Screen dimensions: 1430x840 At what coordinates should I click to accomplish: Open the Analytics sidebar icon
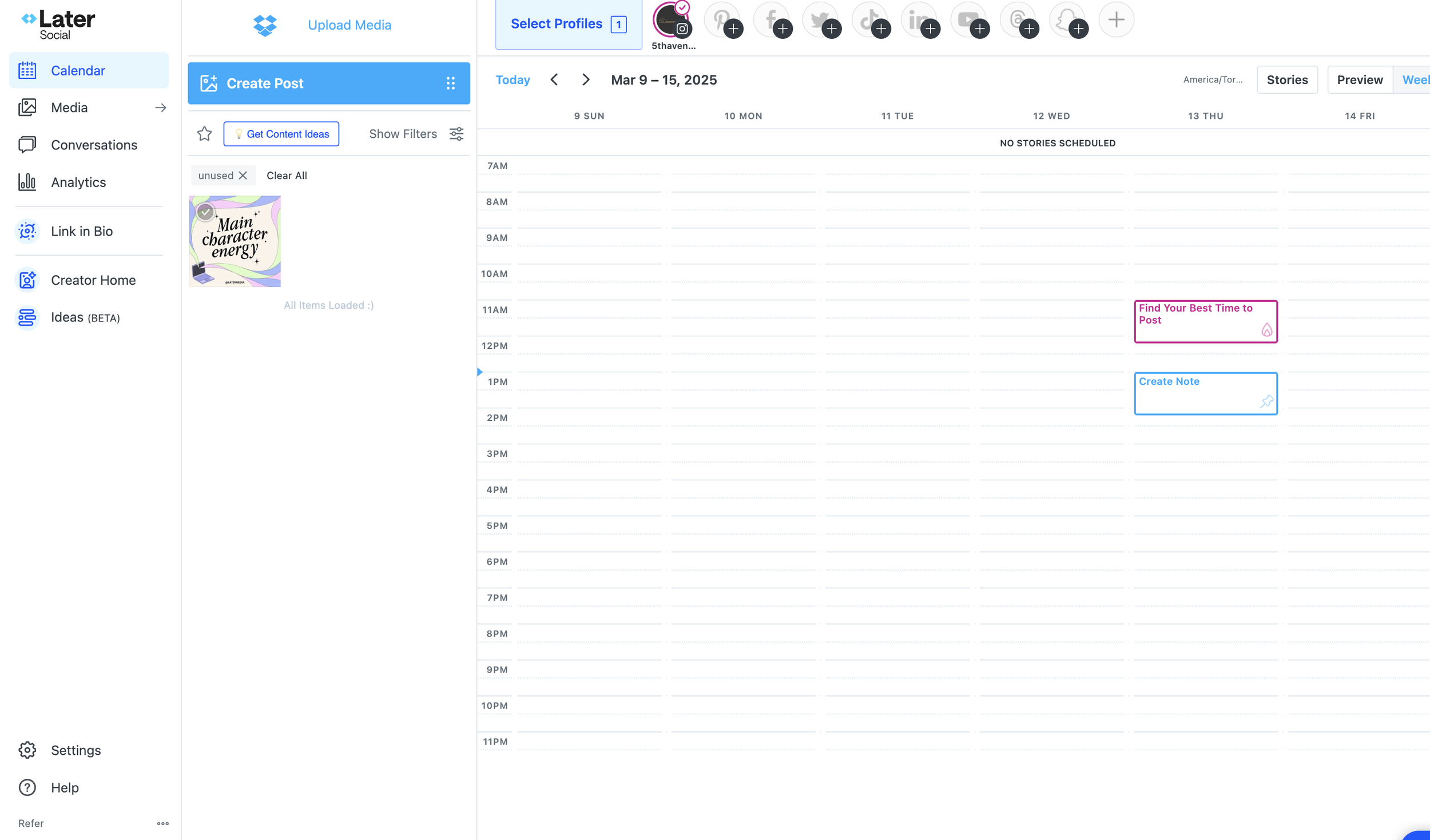(x=27, y=182)
